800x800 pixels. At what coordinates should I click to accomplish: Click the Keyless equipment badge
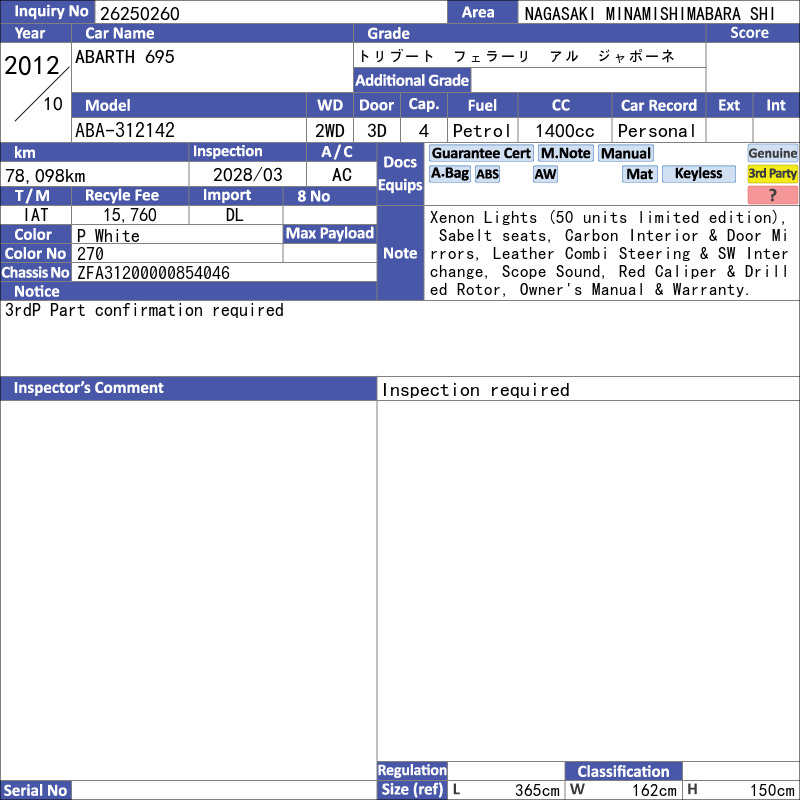pyautogui.click(x=698, y=173)
